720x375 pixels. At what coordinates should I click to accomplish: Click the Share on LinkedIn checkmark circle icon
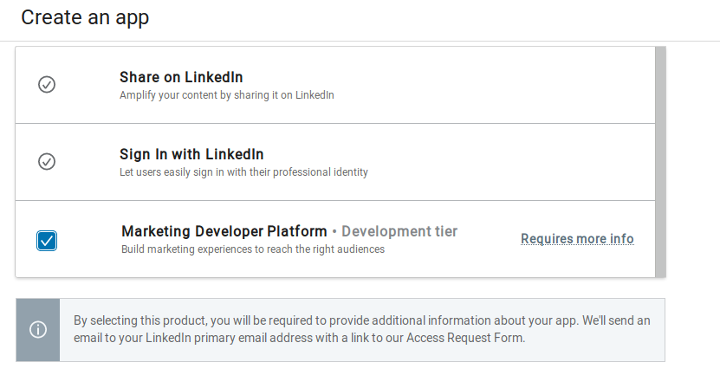pyautogui.click(x=46, y=84)
